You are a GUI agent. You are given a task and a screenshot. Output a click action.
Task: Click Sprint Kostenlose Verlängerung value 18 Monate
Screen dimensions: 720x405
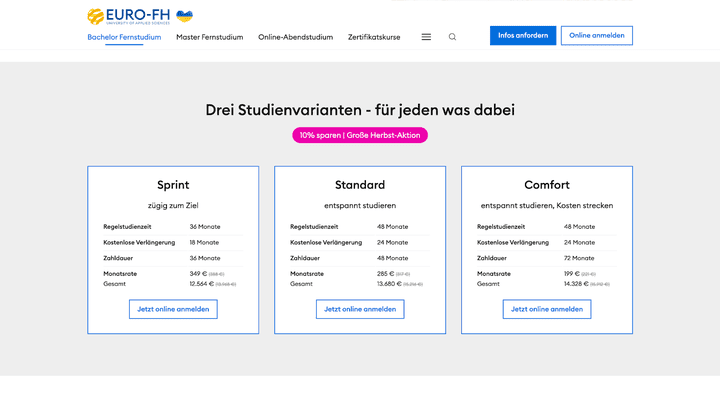[x=204, y=242]
